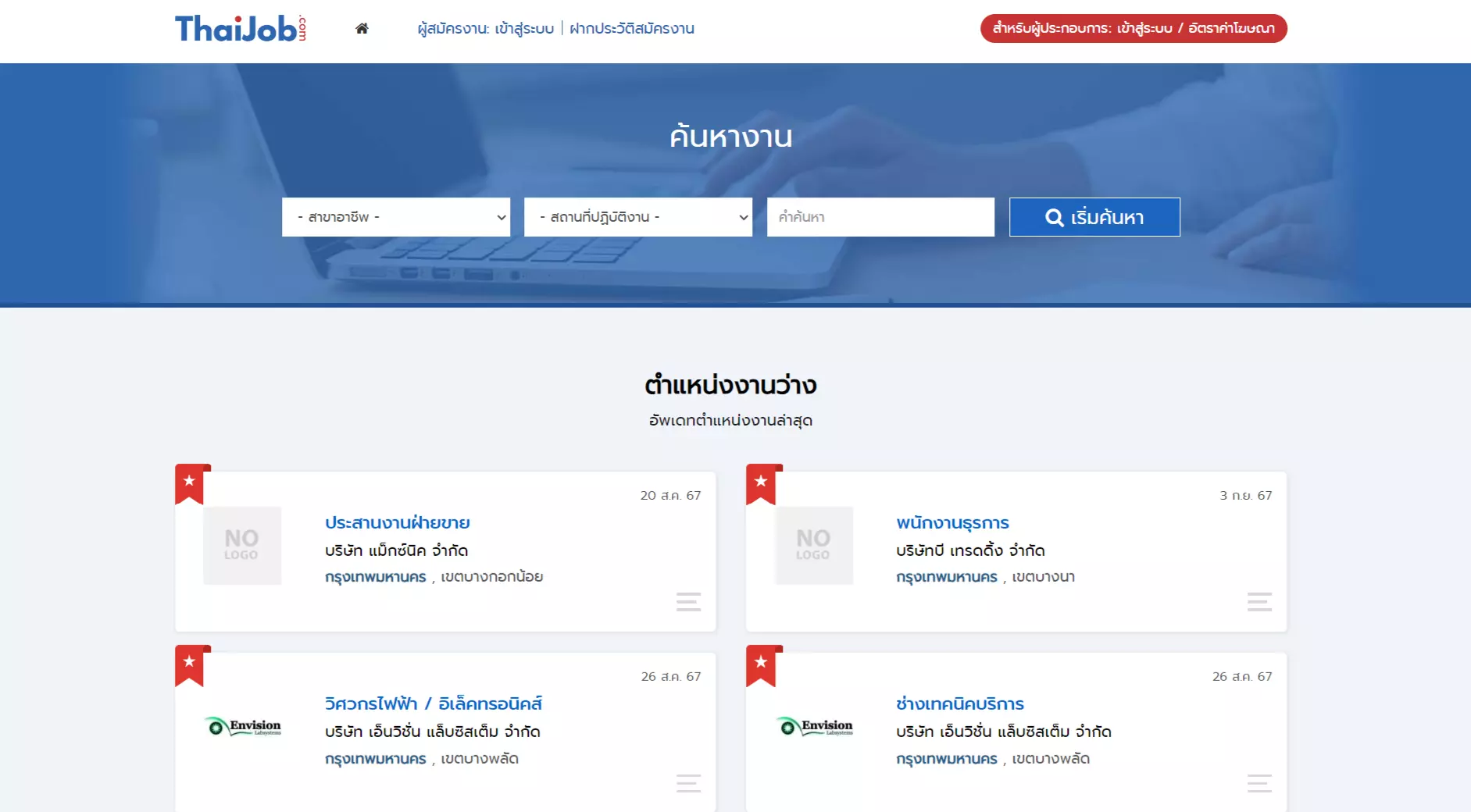Click กรุงเทพมหานคร on ช่างเทคนิคบริการ card
This screenshot has height=812, width=1471.
[947, 759]
